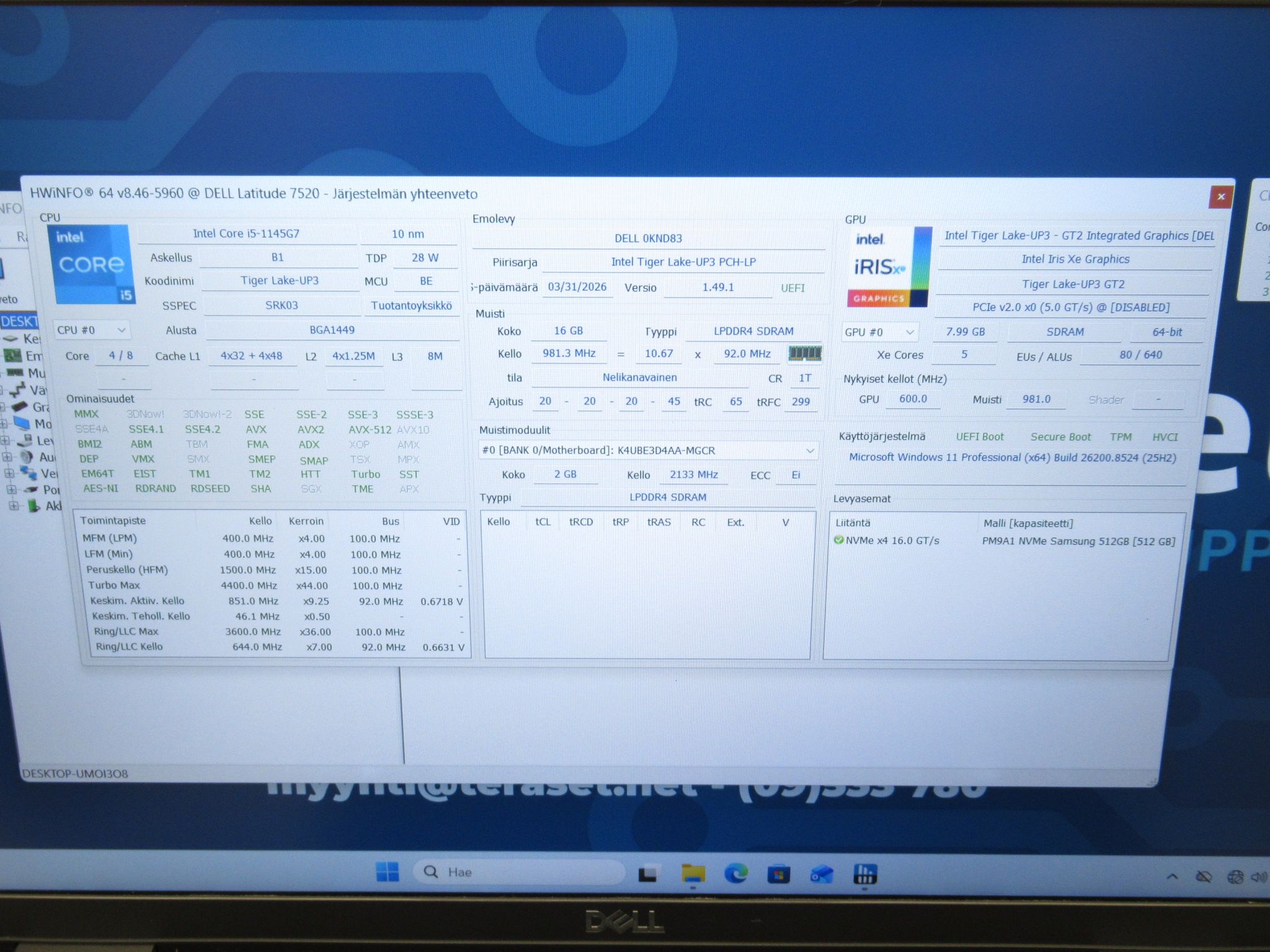Open Microsoft Store in the taskbar
The image size is (1270, 952).
click(778, 875)
